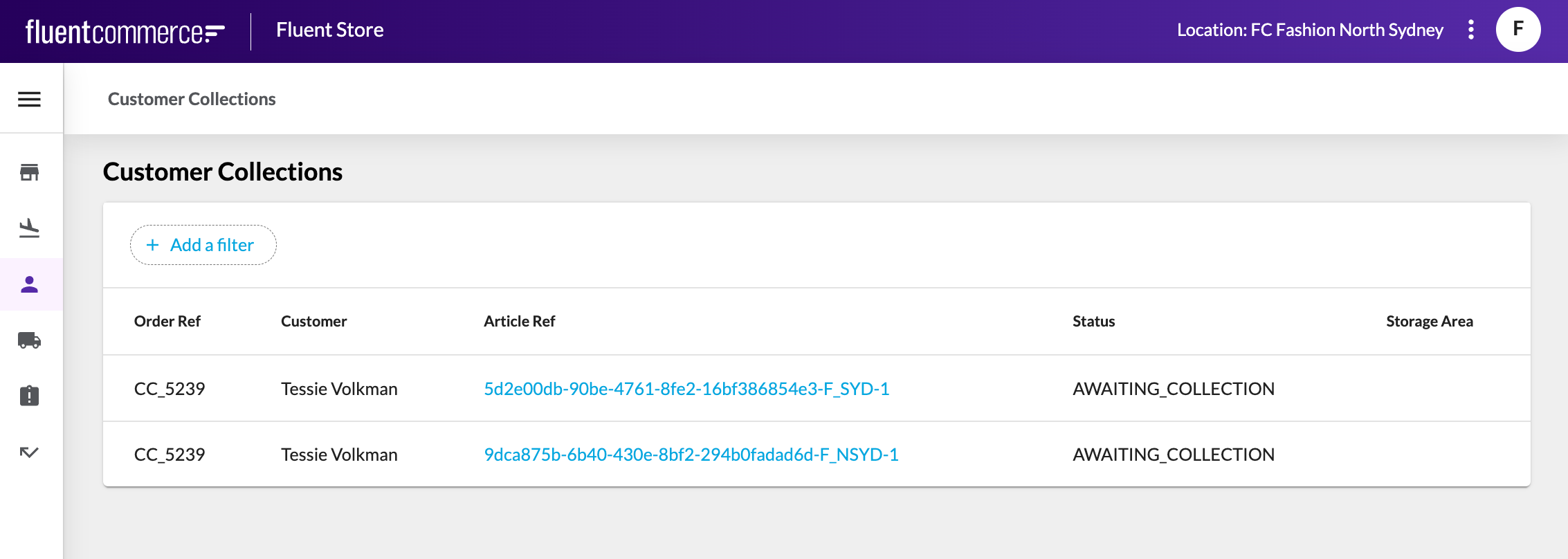Image resolution: width=1568 pixels, height=559 pixels.
Task: Click the bottom arrow sidebar icon
Action: (x=29, y=452)
